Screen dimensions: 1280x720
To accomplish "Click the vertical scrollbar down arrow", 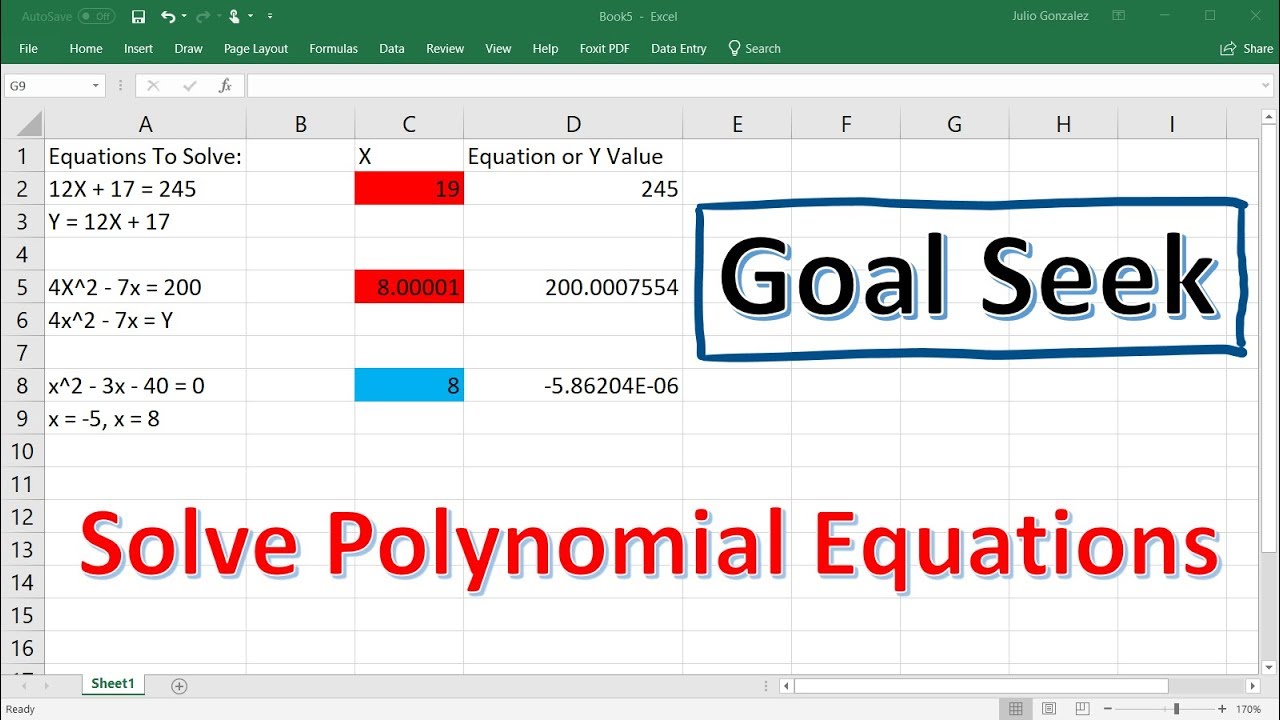I will click(x=1269, y=667).
